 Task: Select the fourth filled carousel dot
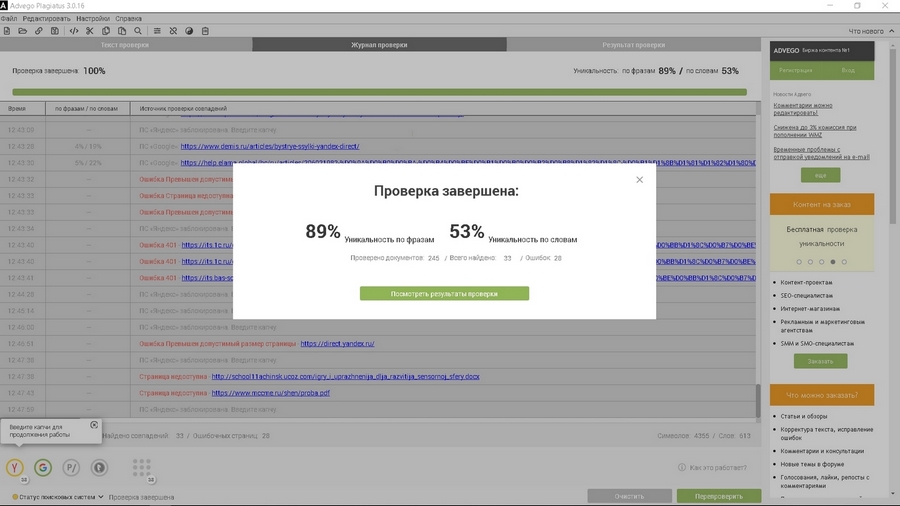(x=833, y=262)
